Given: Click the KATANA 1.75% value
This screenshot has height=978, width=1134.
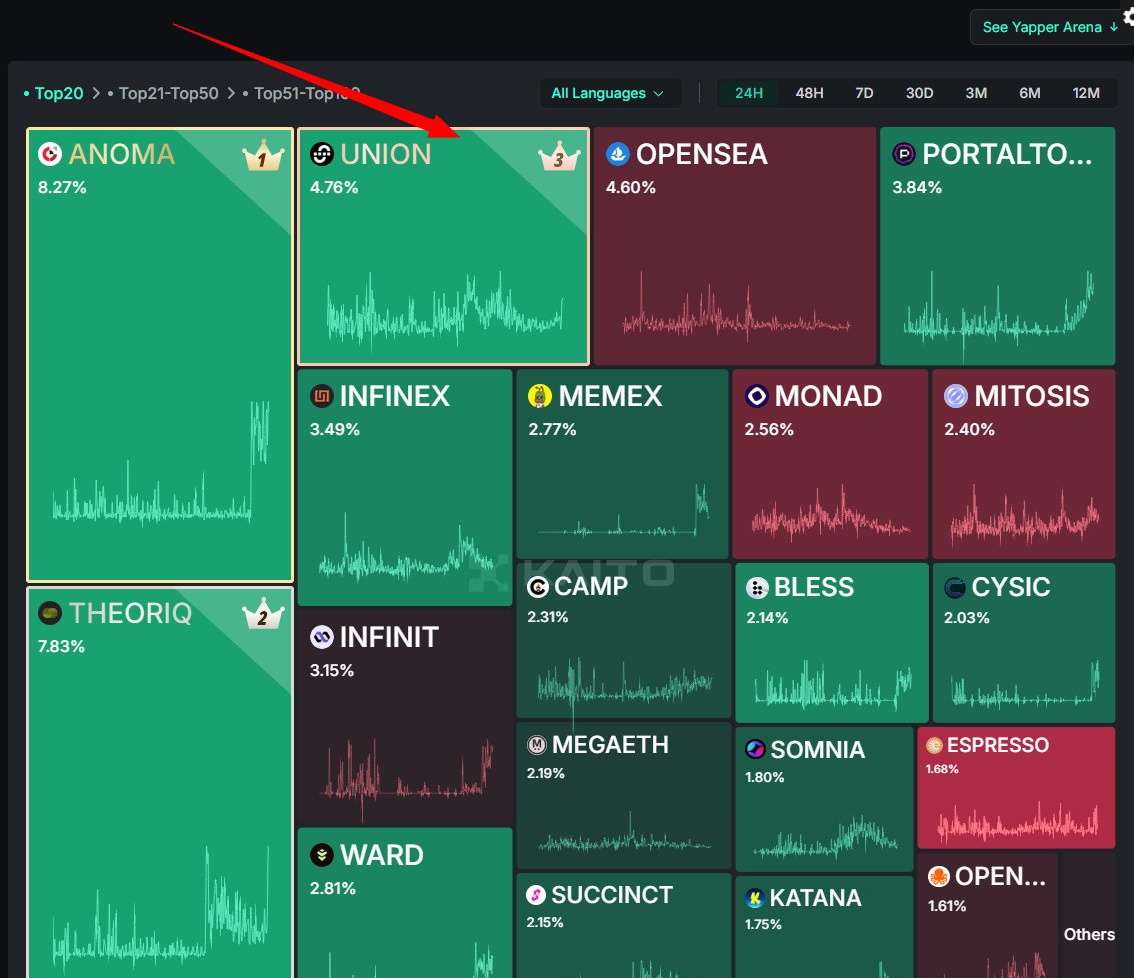Looking at the screenshot, I should [x=763, y=924].
